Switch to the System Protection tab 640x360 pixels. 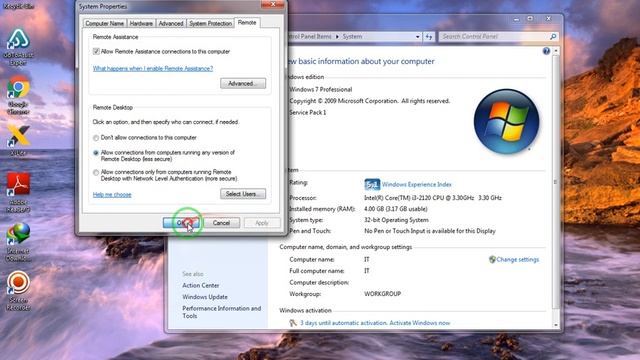point(210,24)
